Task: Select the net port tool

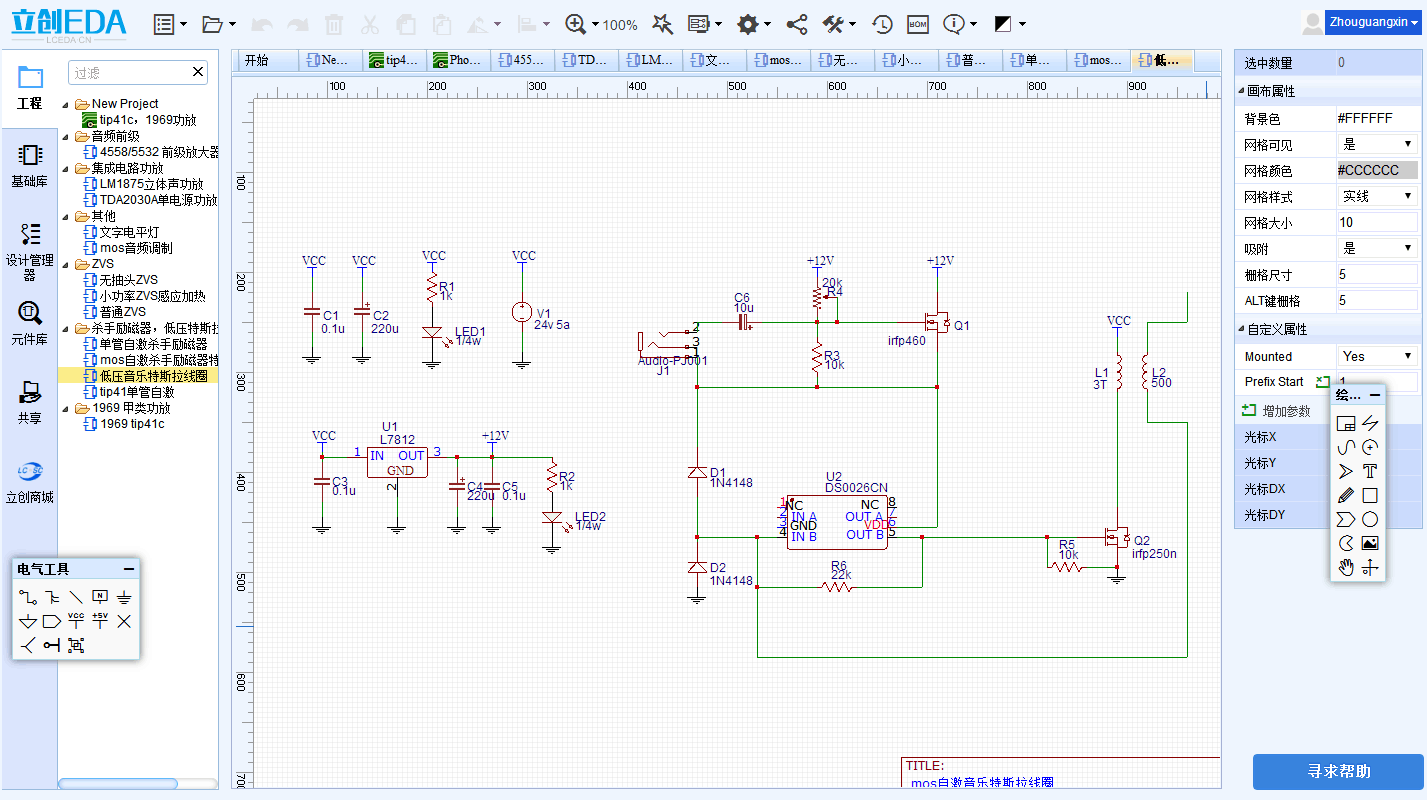Action: pyautogui.click(x=52, y=621)
